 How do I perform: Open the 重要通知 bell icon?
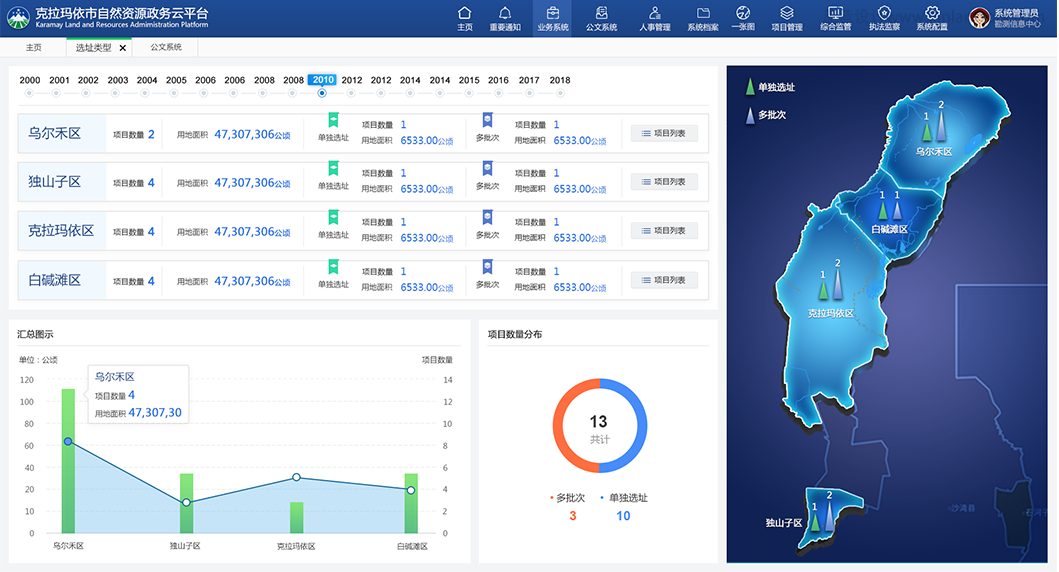pyautogui.click(x=505, y=13)
